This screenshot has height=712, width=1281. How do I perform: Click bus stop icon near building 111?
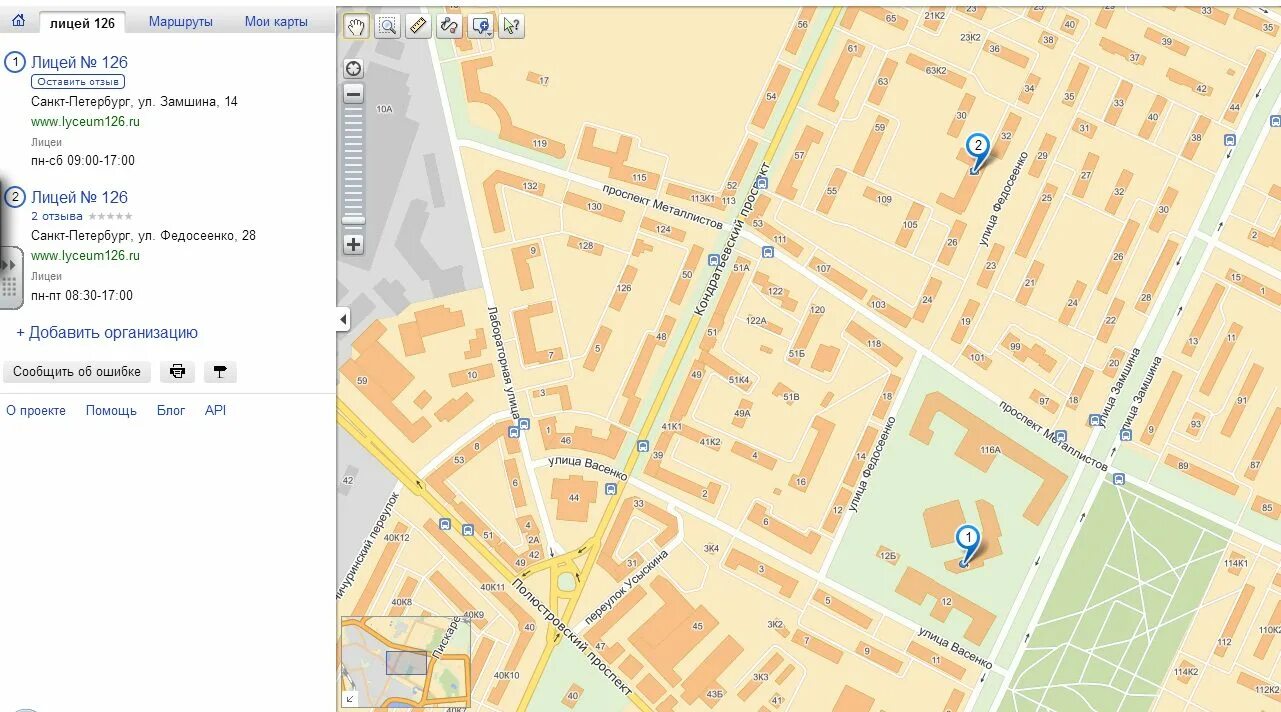click(x=767, y=253)
